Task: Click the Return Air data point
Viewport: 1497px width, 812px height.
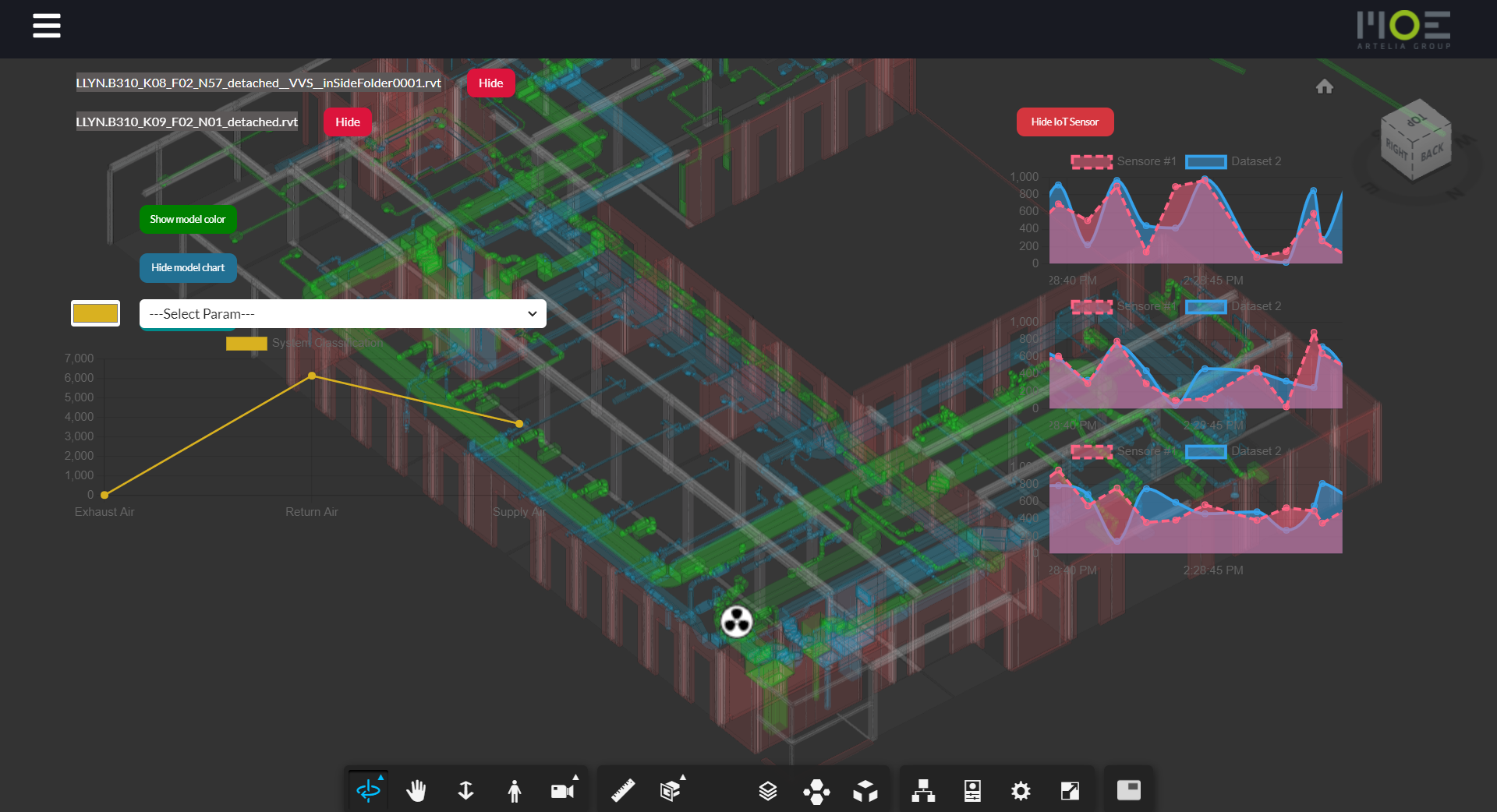Action: click(312, 376)
